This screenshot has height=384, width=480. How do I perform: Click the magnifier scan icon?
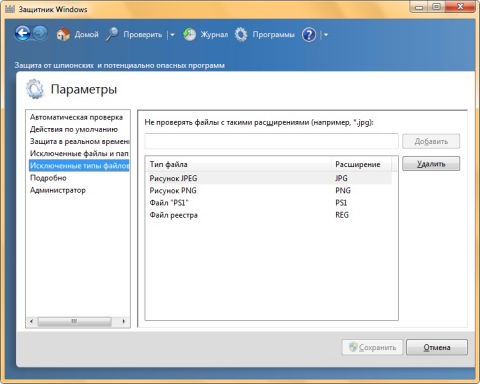click(112, 34)
